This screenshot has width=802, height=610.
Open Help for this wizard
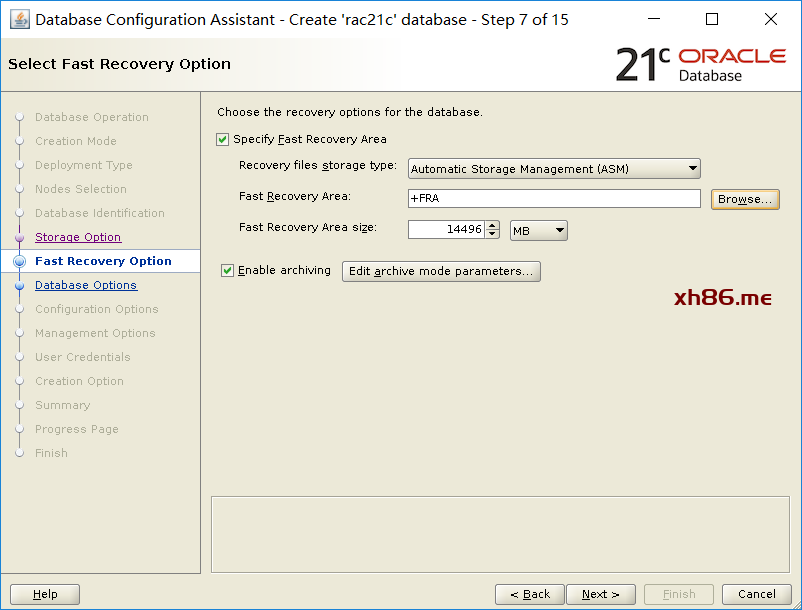point(45,594)
